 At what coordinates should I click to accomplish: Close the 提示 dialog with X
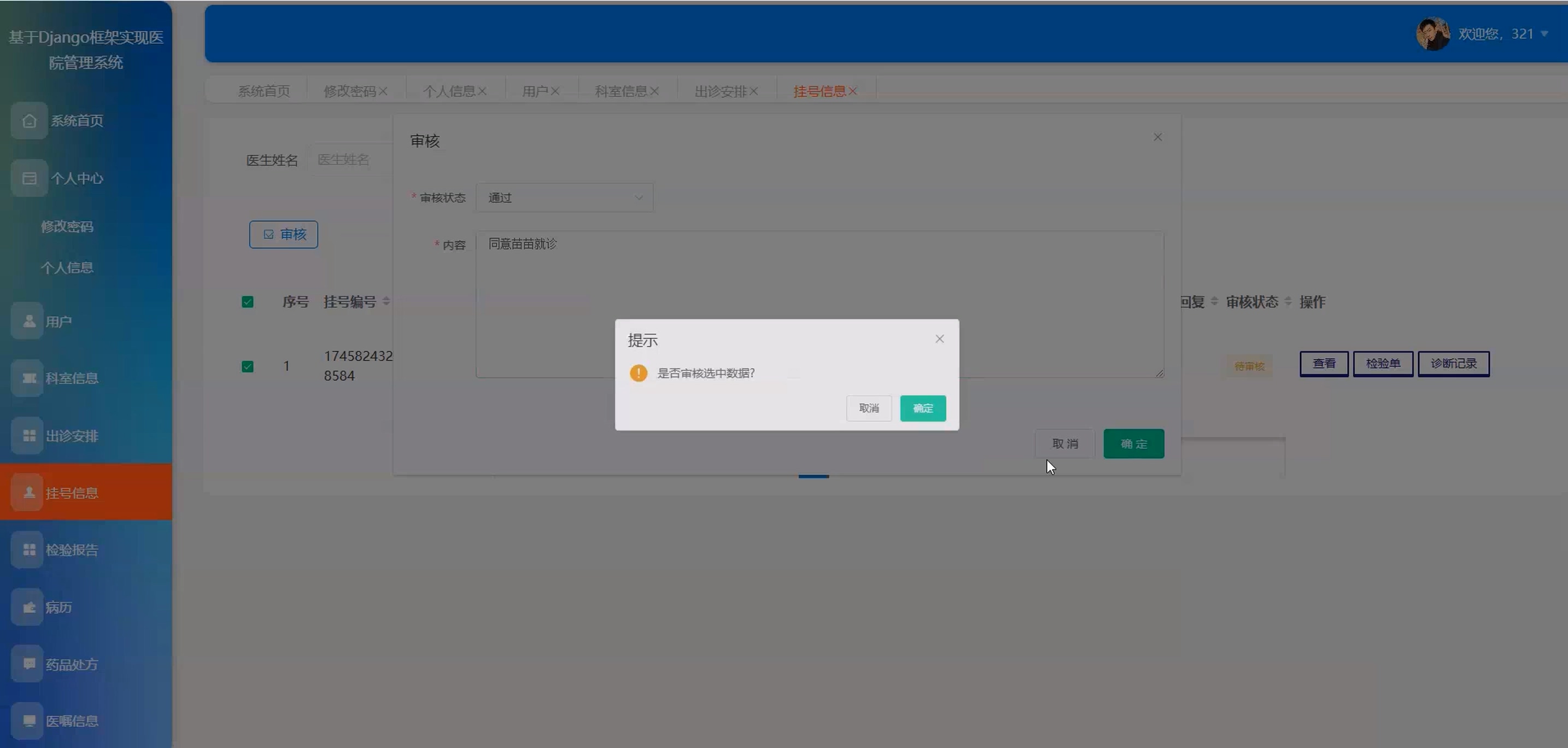coord(939,339)
